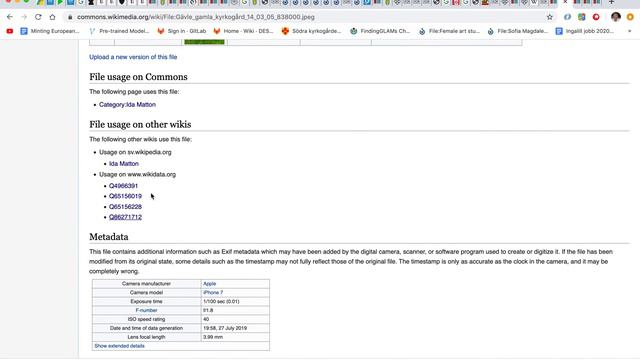Screen dimensions: 640x360
Task: Open Category:Ida Matton link
Action: (127, 104)
